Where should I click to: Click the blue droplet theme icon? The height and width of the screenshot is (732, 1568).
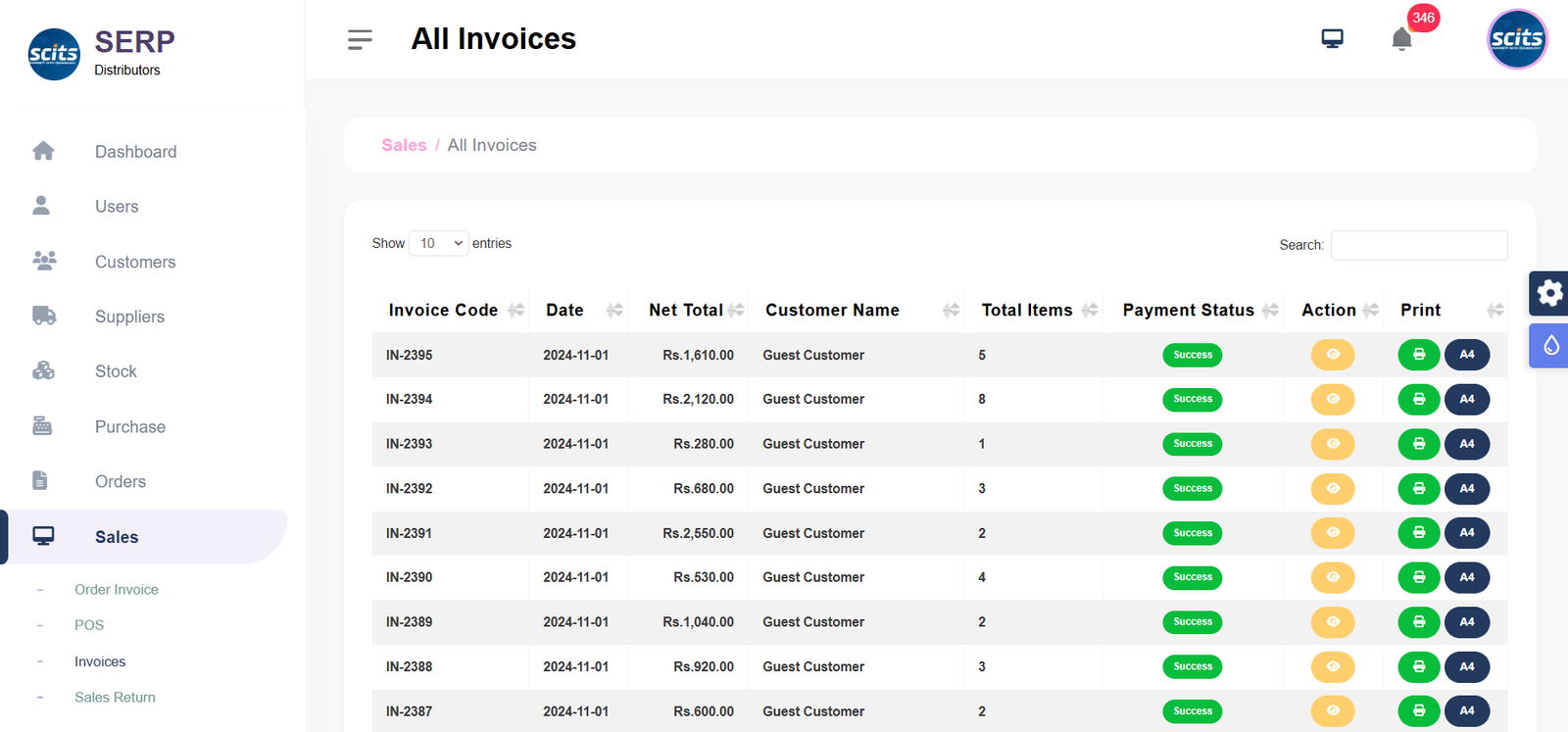1549,346
